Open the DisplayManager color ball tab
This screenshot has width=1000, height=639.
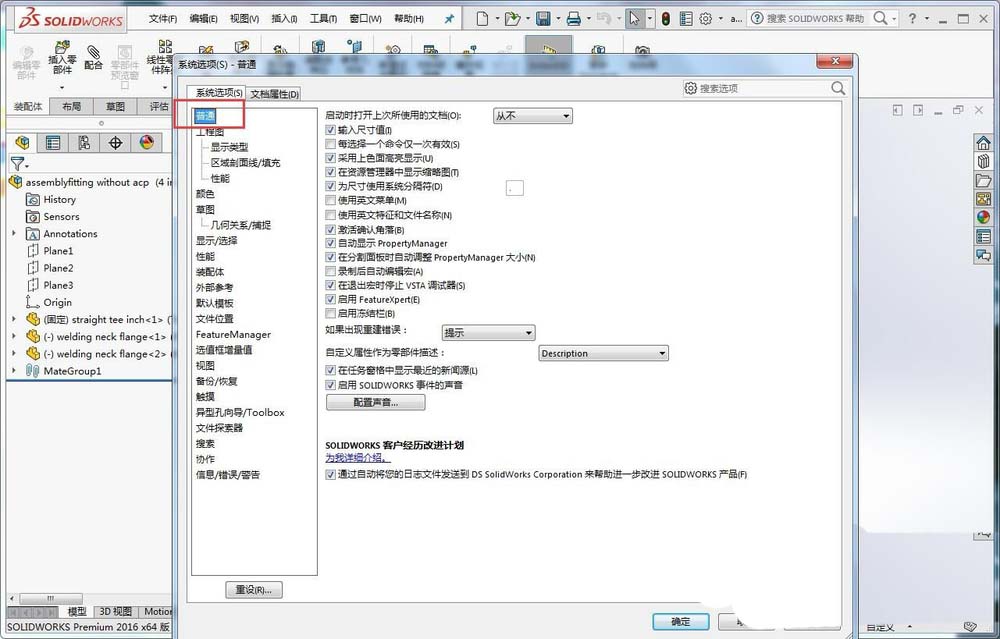(x=147, y=142)
